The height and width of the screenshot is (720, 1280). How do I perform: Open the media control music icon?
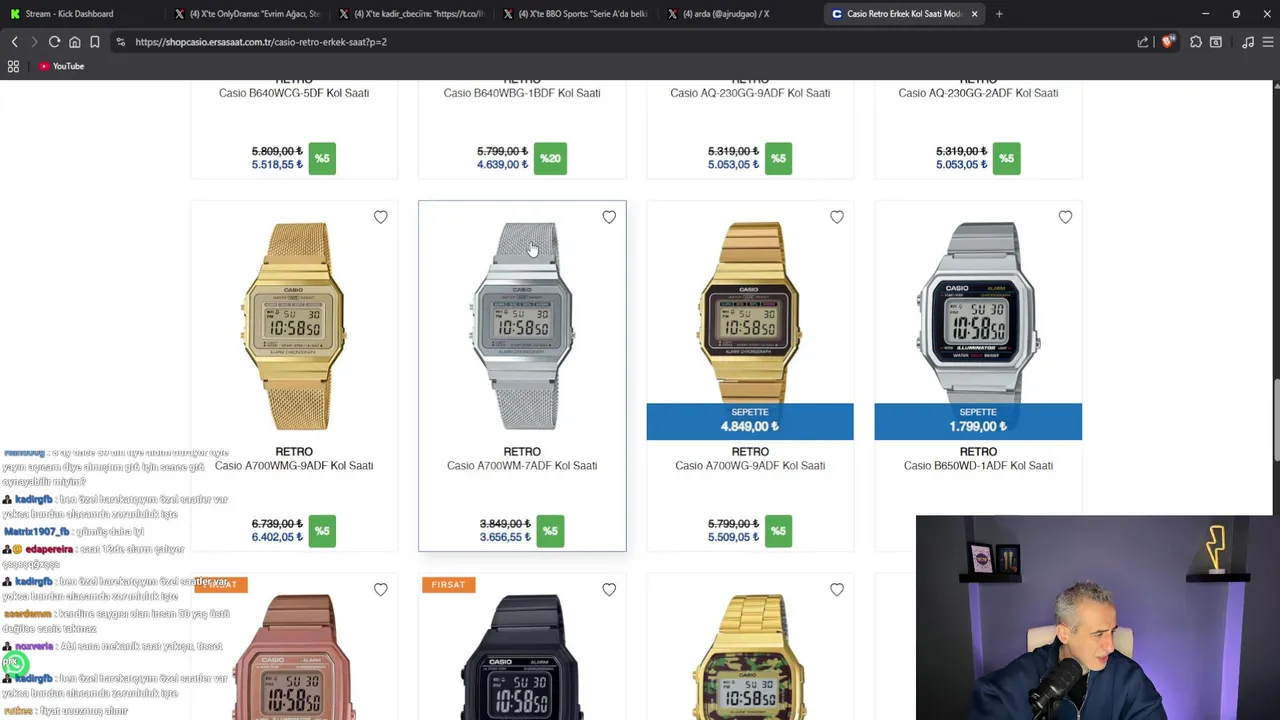pyautogui.click(x=1248, y=42)
